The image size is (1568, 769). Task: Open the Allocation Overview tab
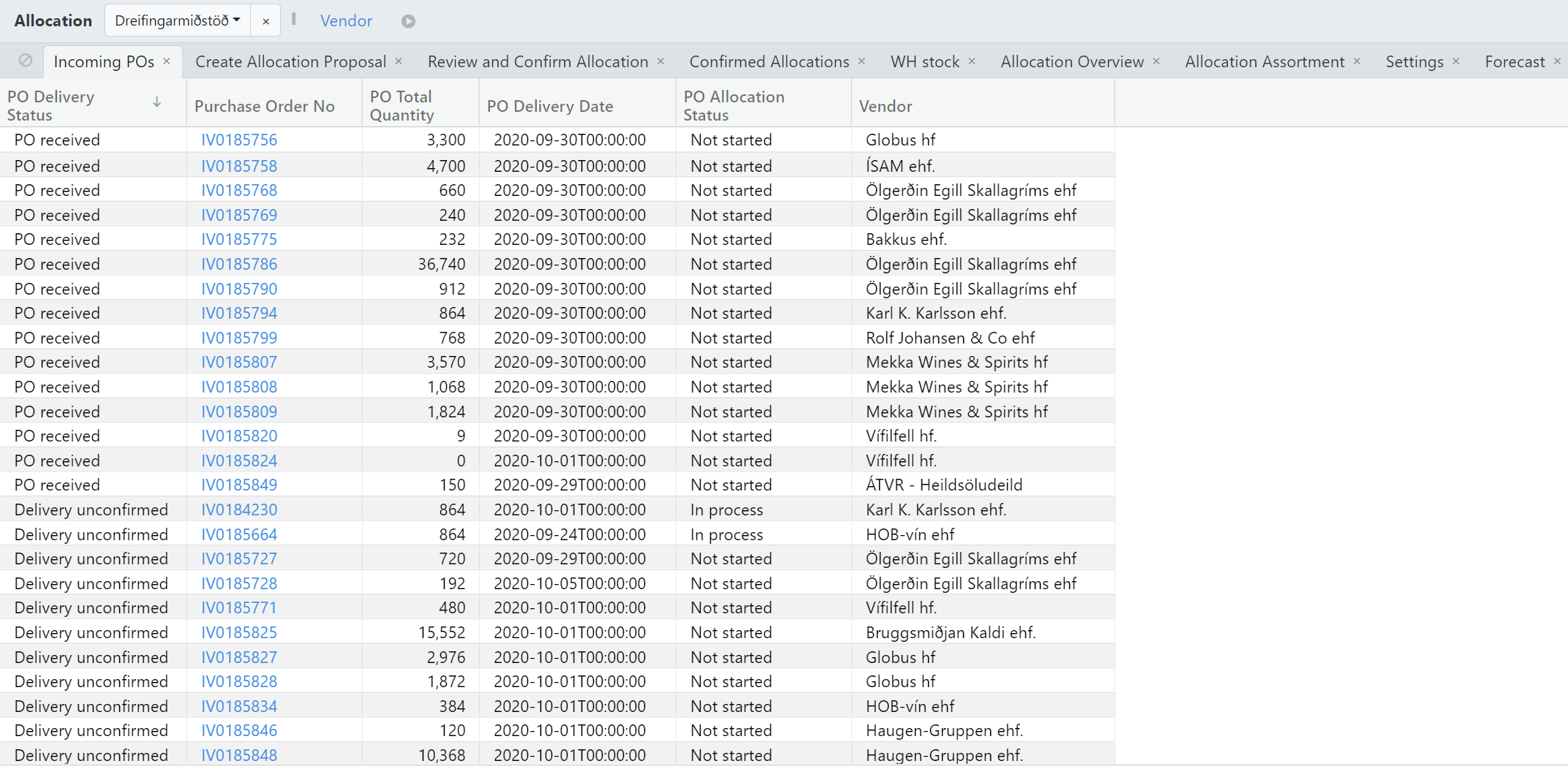tap(1071, 62)
